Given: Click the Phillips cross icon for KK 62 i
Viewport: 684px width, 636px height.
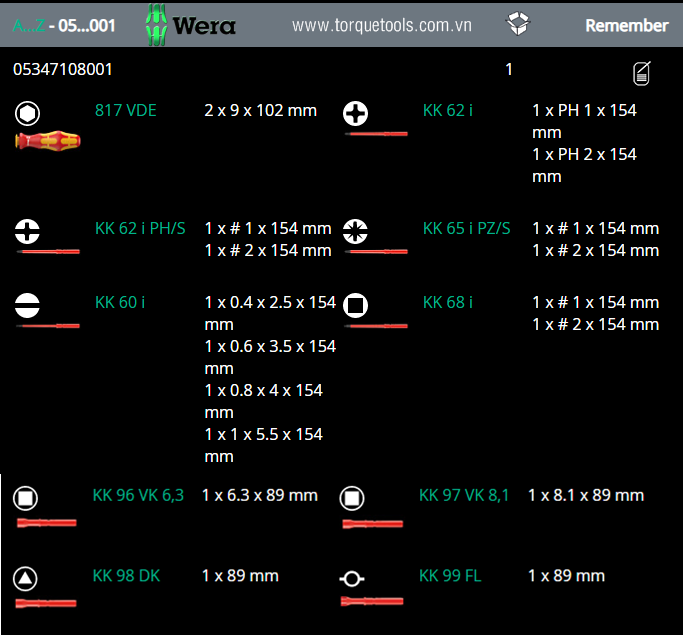Looking at the screenshot, I should click(x=356, y=112).
